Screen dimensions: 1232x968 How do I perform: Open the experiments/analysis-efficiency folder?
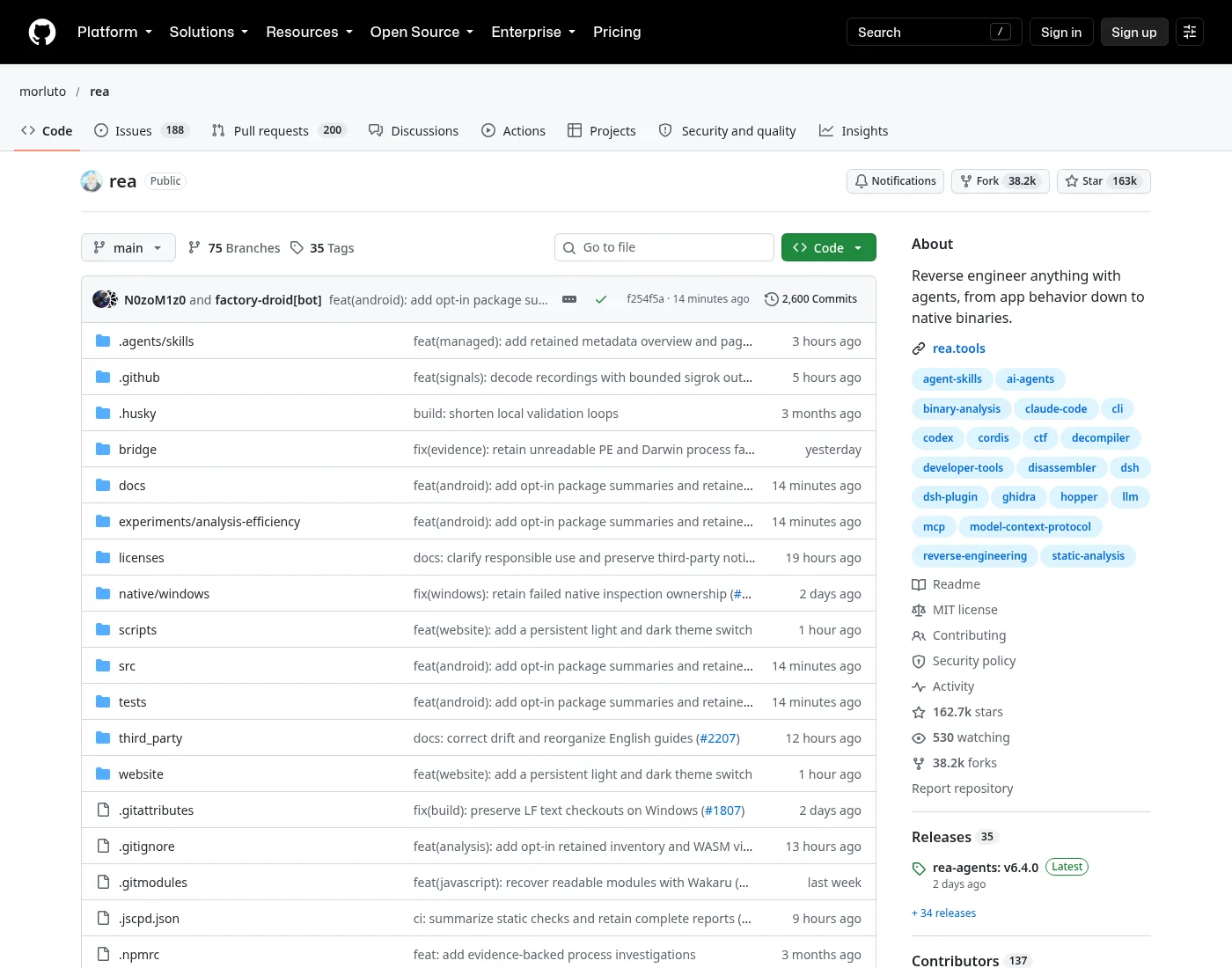209,522
